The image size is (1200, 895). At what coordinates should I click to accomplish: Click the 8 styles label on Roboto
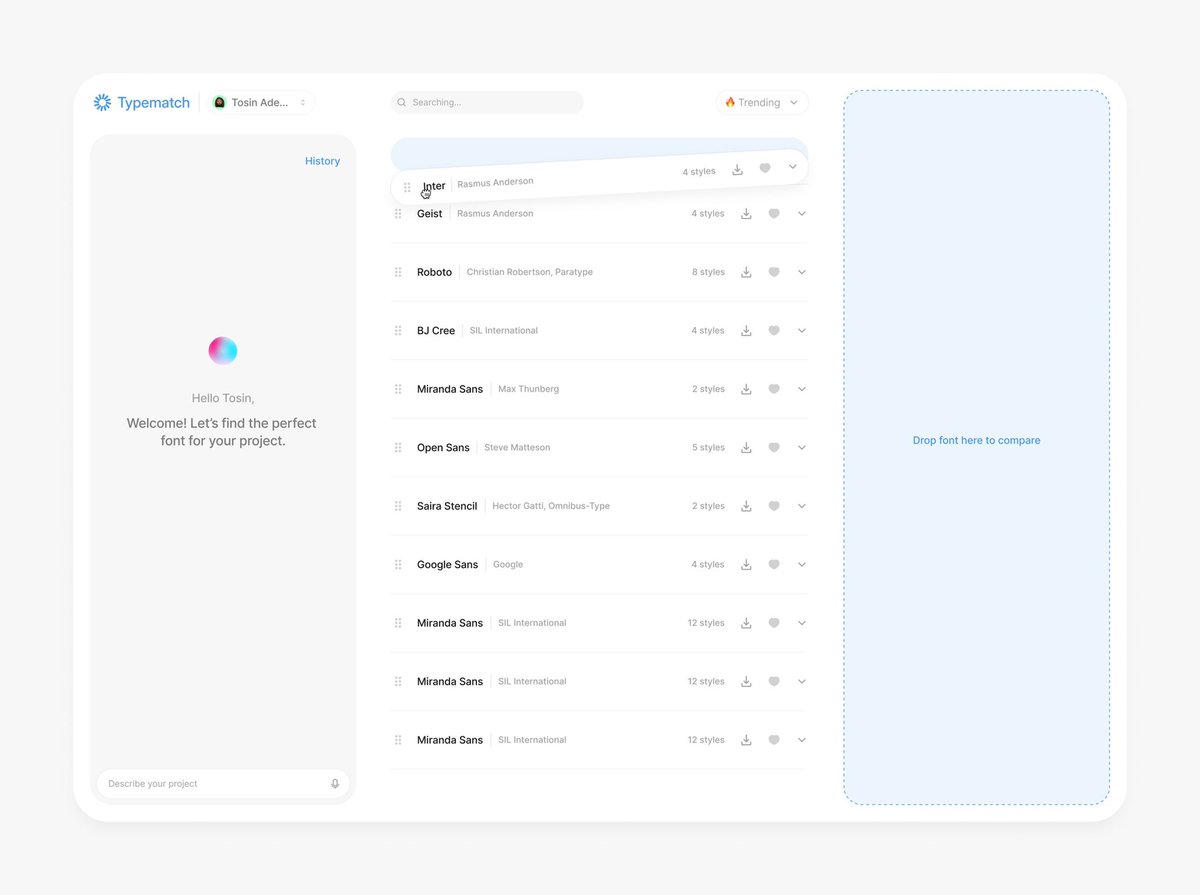708,272
